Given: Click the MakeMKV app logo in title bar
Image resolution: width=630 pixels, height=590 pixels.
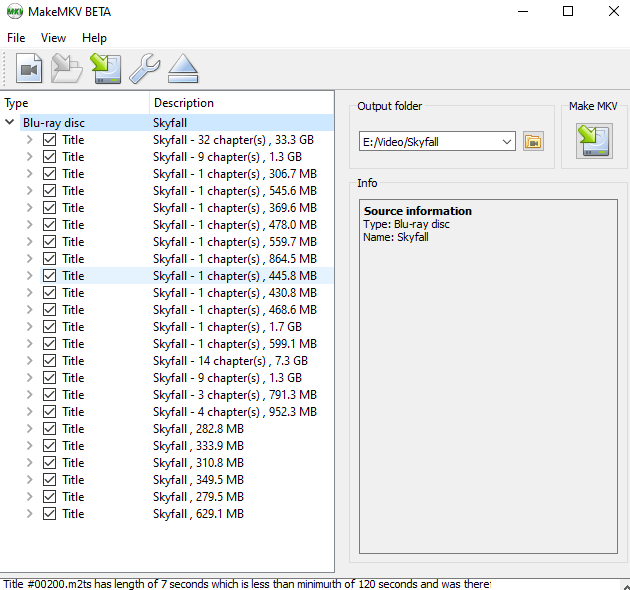Looking at the screenshot, I should pos(15,12).
